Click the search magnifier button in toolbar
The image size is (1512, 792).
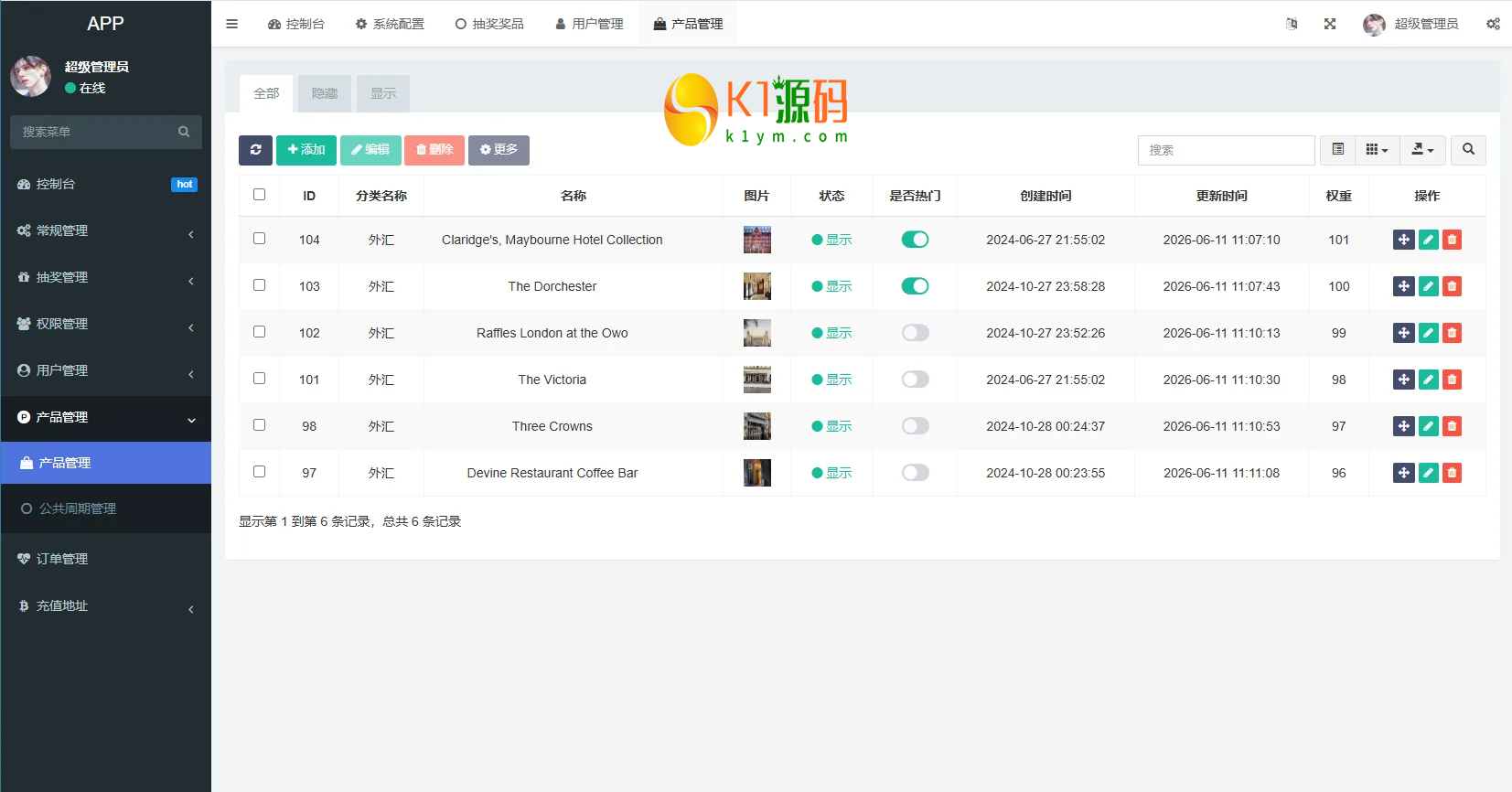point(1468,150)
